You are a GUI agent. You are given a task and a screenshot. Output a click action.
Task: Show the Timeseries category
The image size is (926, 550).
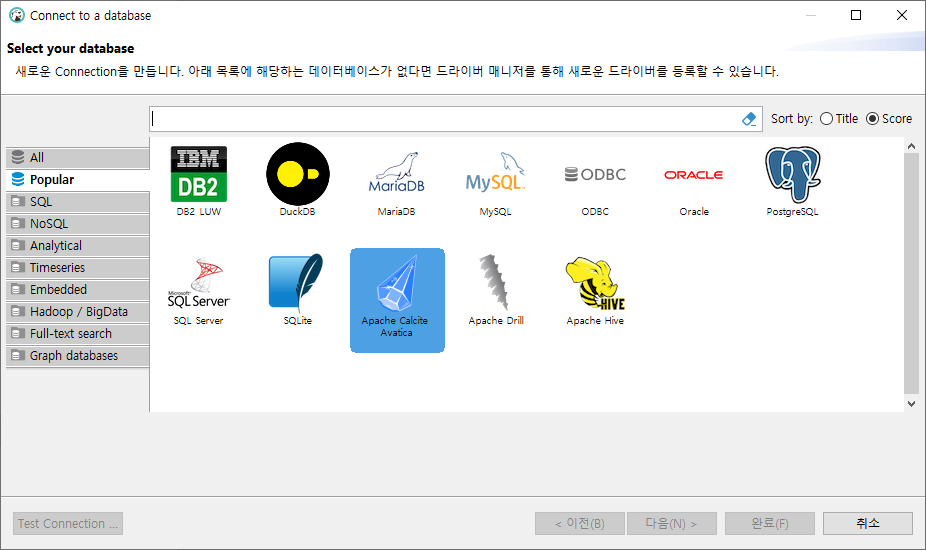[77, 268]
